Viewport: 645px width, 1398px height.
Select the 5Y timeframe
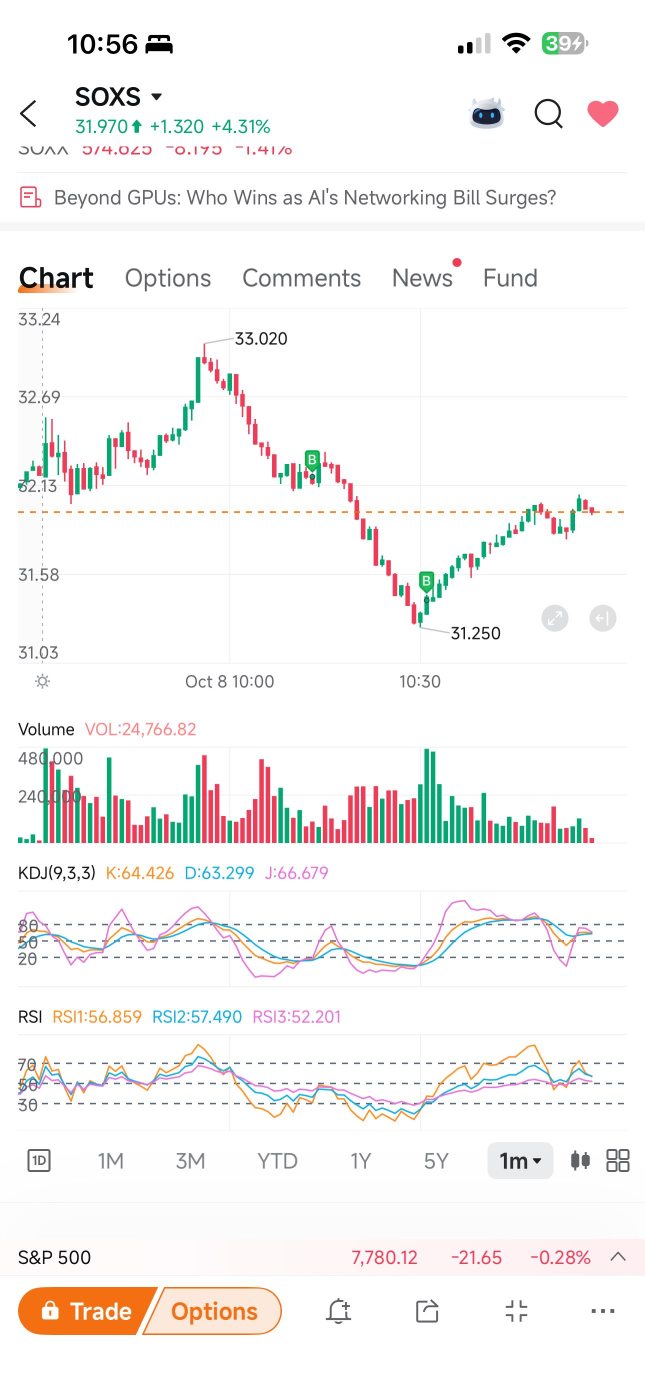(x=436, y=1161)
